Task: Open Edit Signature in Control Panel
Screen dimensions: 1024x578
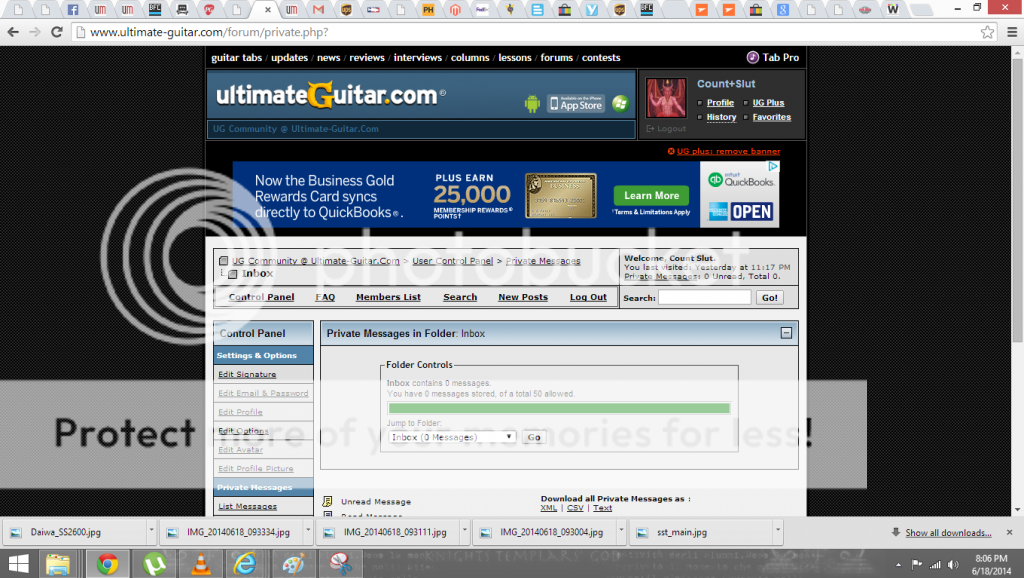Action: pyautogui.click(x=247, y=374)
